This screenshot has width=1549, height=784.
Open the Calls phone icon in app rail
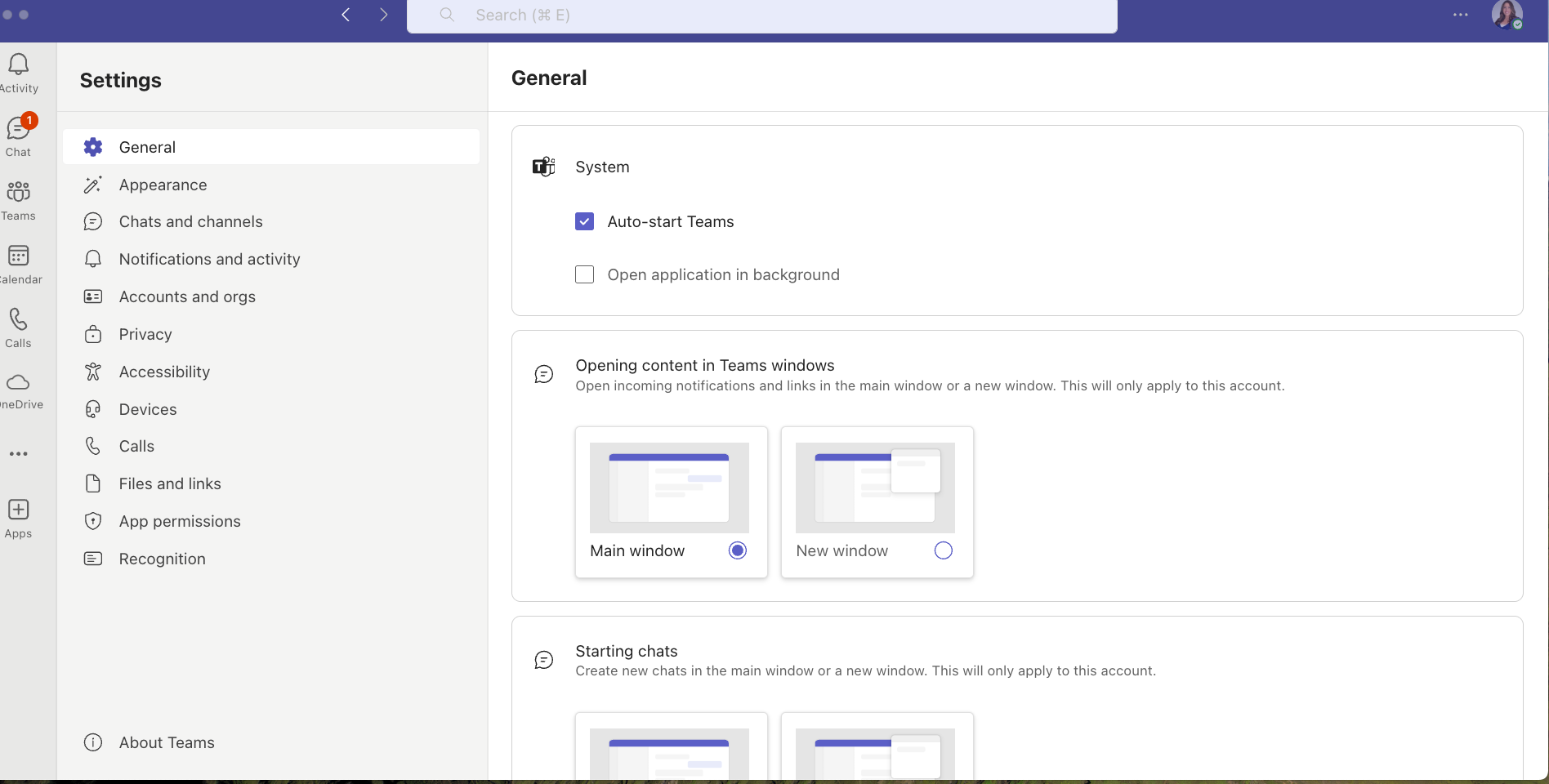18,318
